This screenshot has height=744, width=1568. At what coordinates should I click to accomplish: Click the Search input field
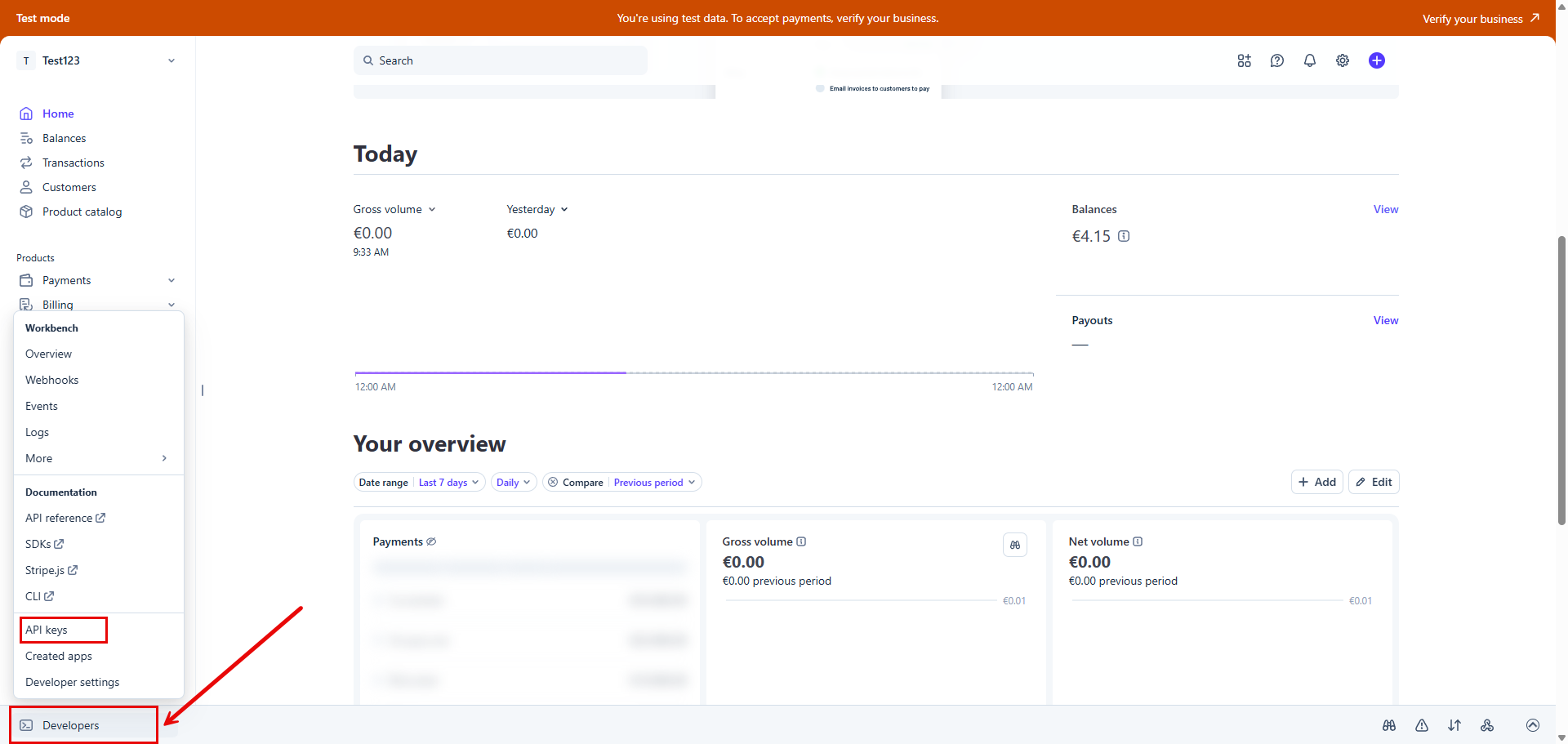click(x=500, y=60)
